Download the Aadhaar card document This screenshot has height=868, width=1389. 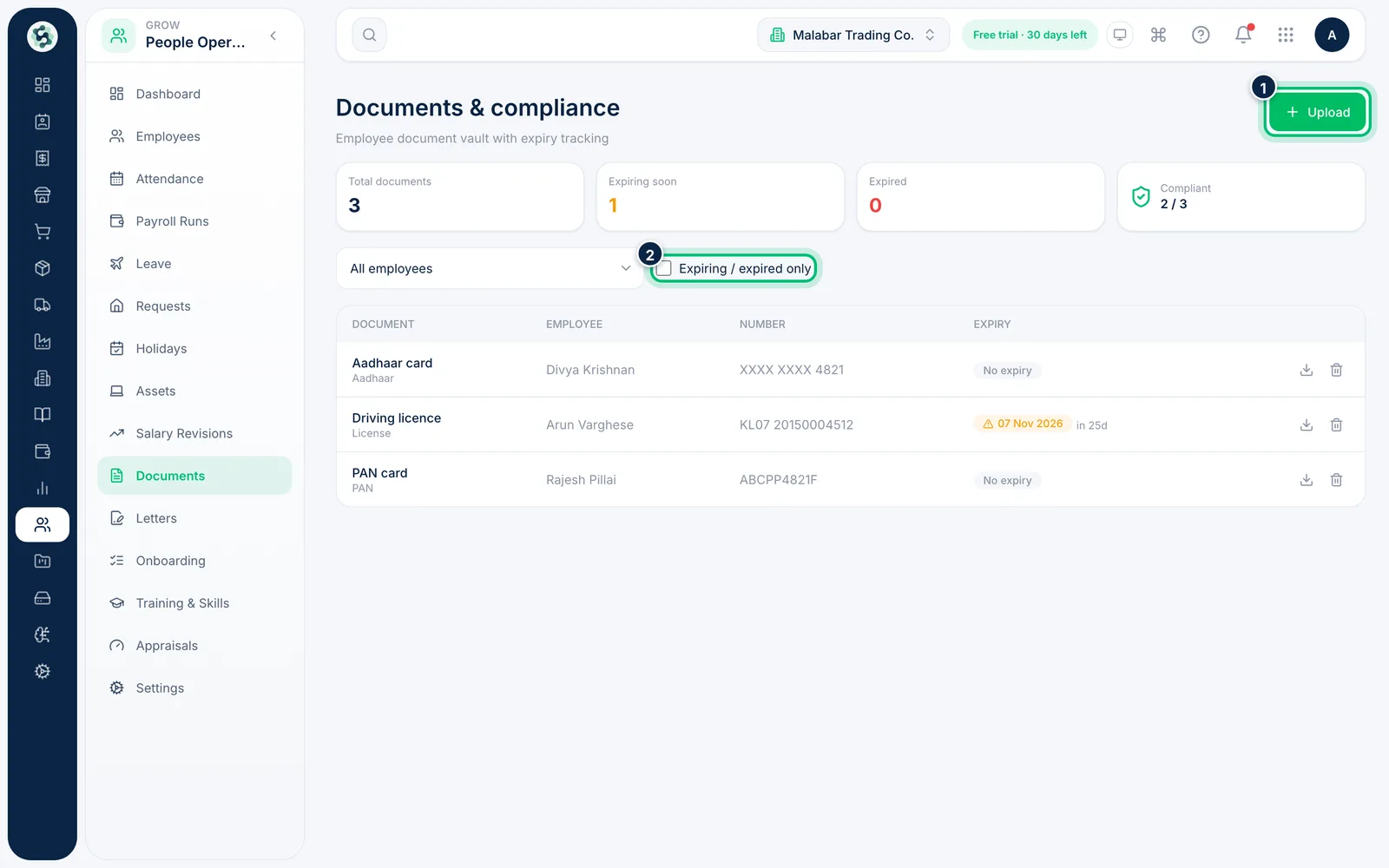(x=1306, y=370)
